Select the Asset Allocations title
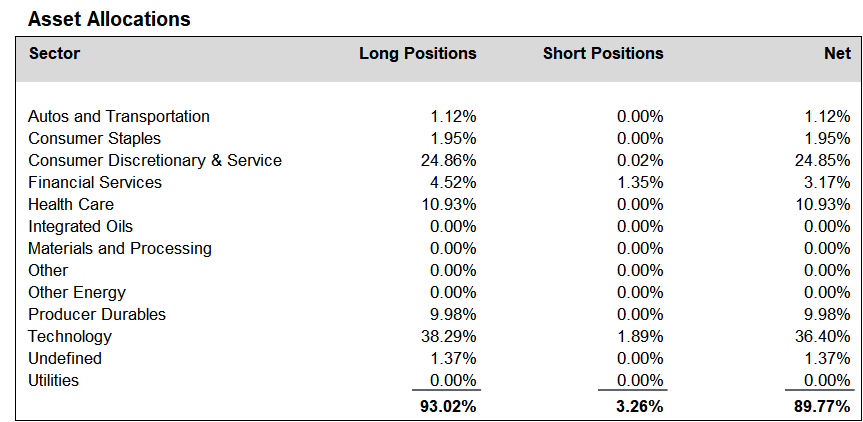 (109, 19)
